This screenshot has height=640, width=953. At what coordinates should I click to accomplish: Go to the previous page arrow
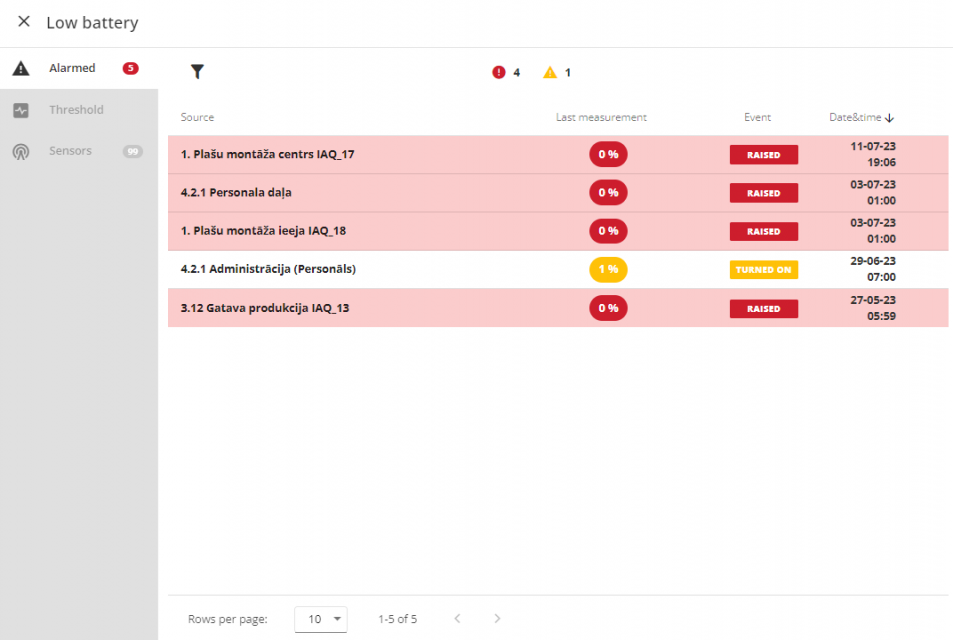tap(457, 619)
